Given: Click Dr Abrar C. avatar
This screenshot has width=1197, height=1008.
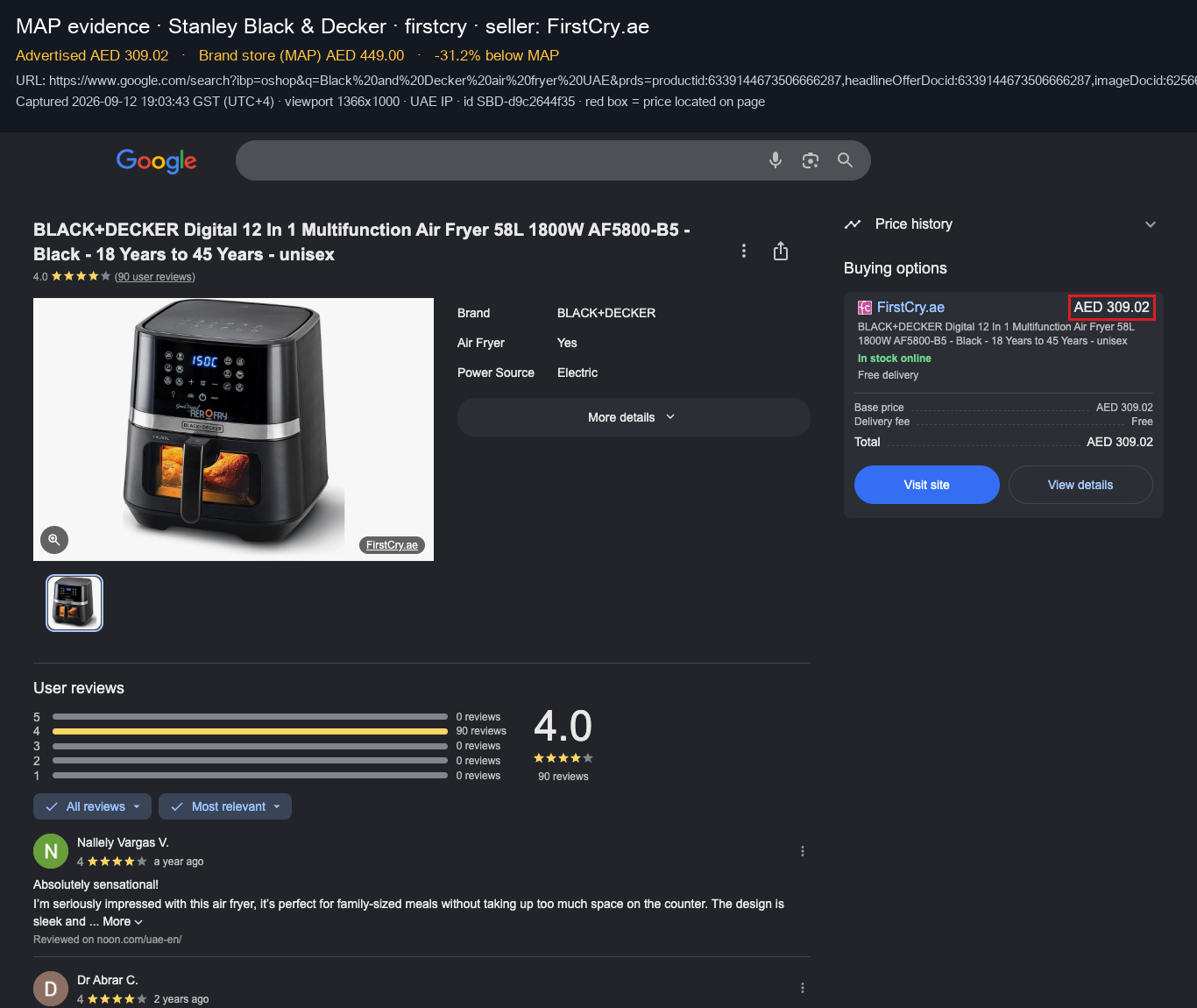Looking at the screenshot, I should click(51, 989).
